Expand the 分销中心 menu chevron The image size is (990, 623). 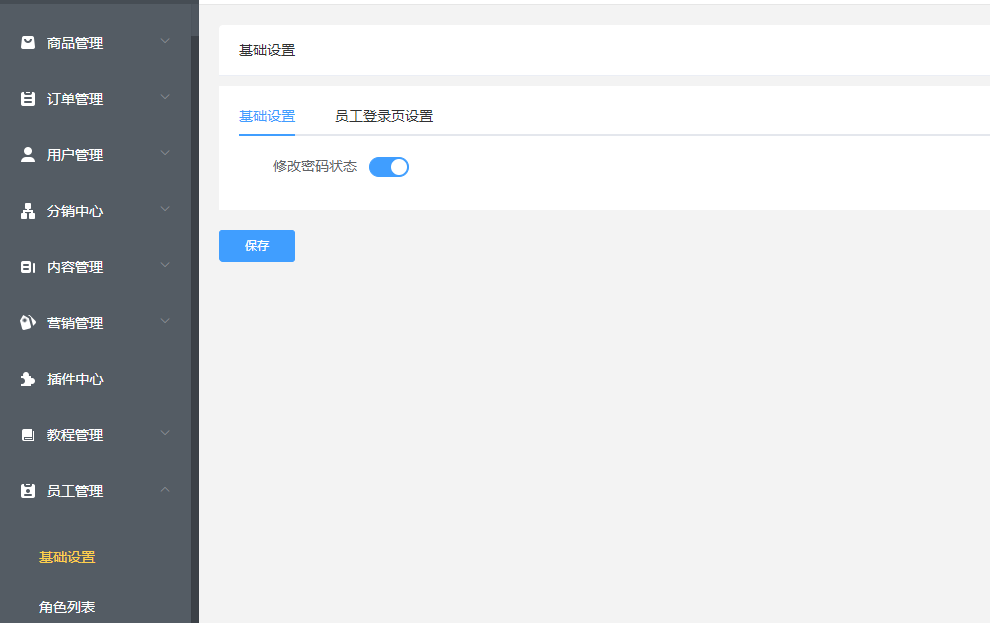pyautogui.click(x=165, y=209)
